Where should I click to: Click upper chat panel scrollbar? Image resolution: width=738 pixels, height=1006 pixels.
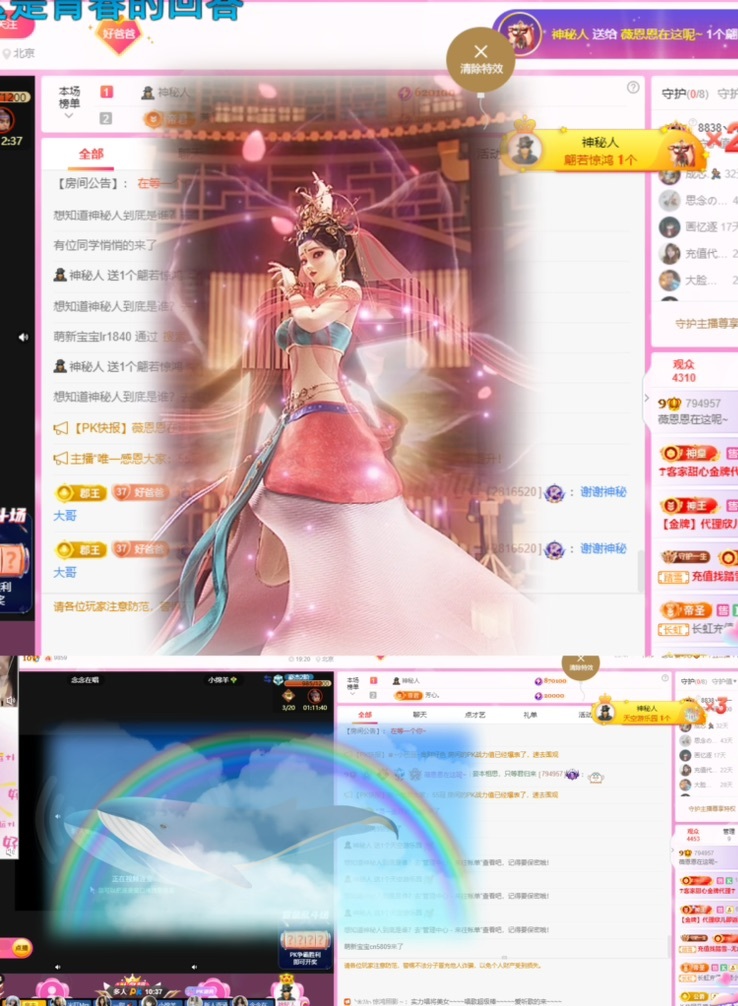click(640, 571)
